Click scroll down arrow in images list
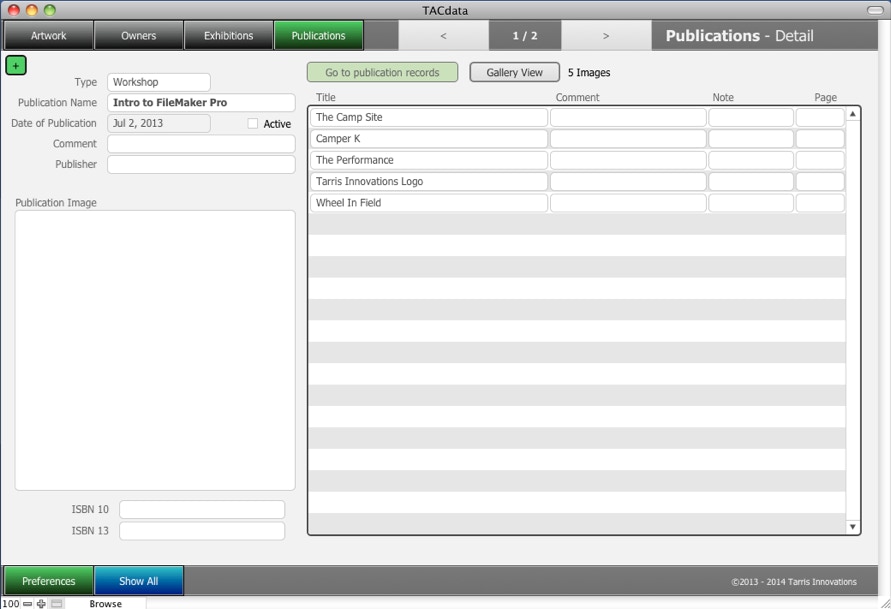Screen dimensions: 891x609 [853, 526]
